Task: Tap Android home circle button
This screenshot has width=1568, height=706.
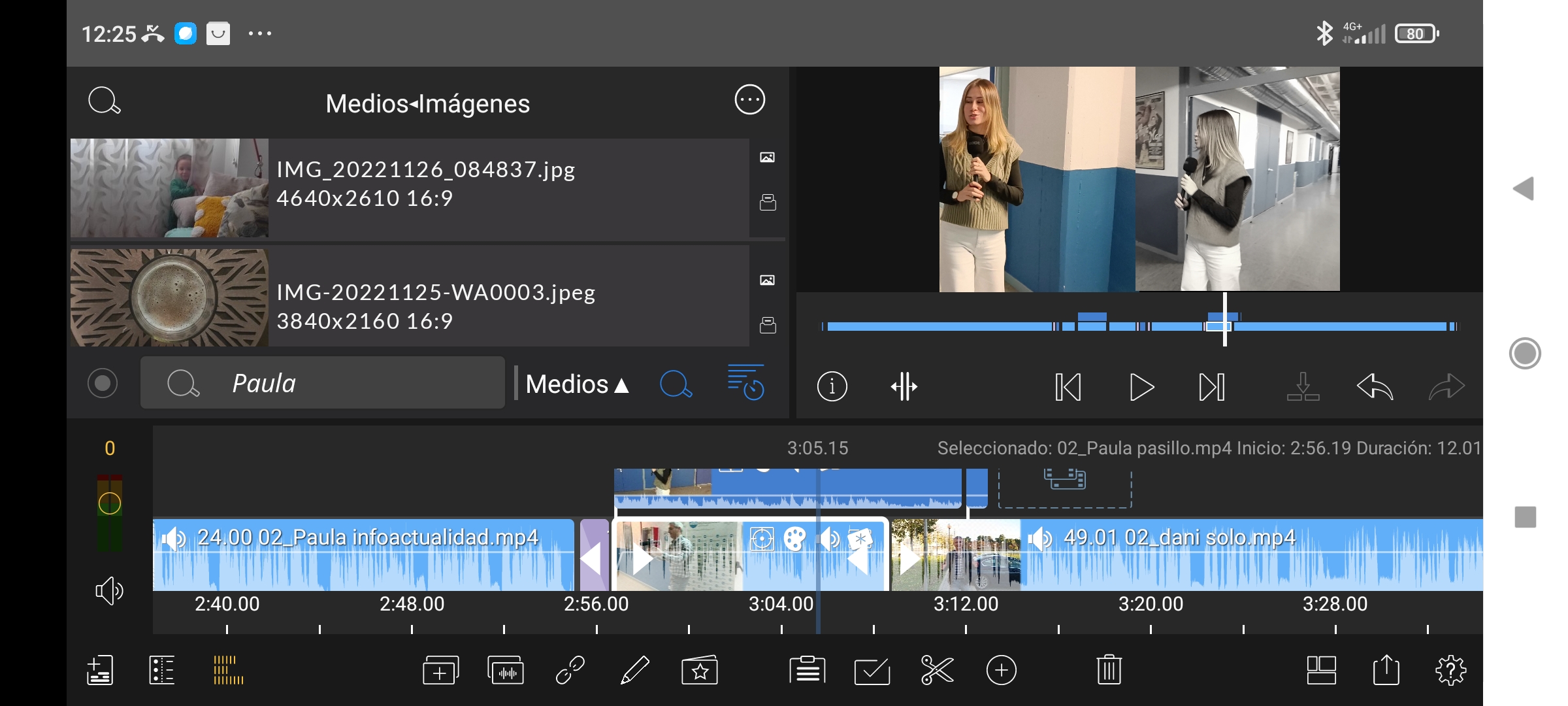Action: [x=1525, y=354]
